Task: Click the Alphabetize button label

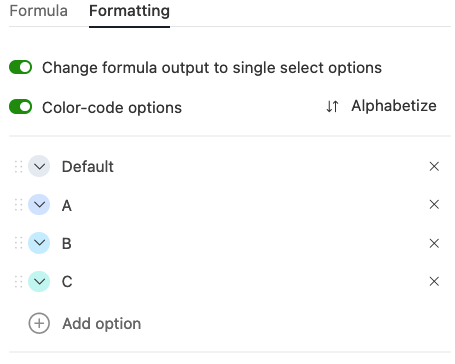Action: tap(394, 106)
